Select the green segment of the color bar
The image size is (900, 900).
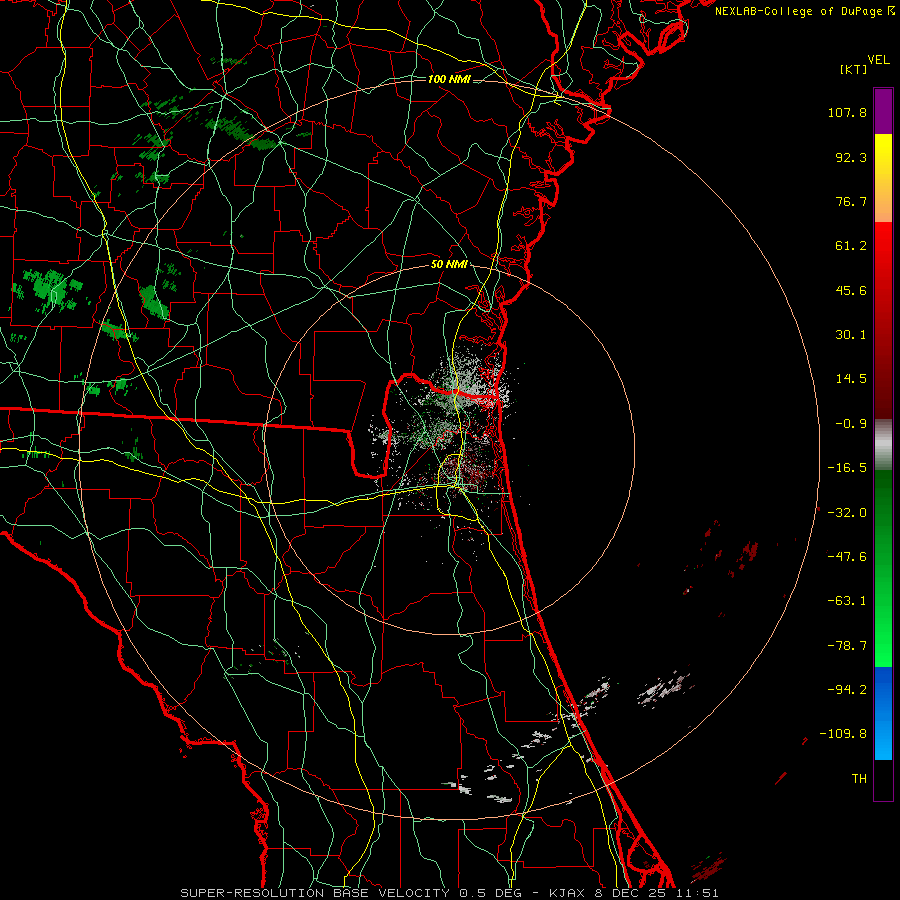point(883,568)
